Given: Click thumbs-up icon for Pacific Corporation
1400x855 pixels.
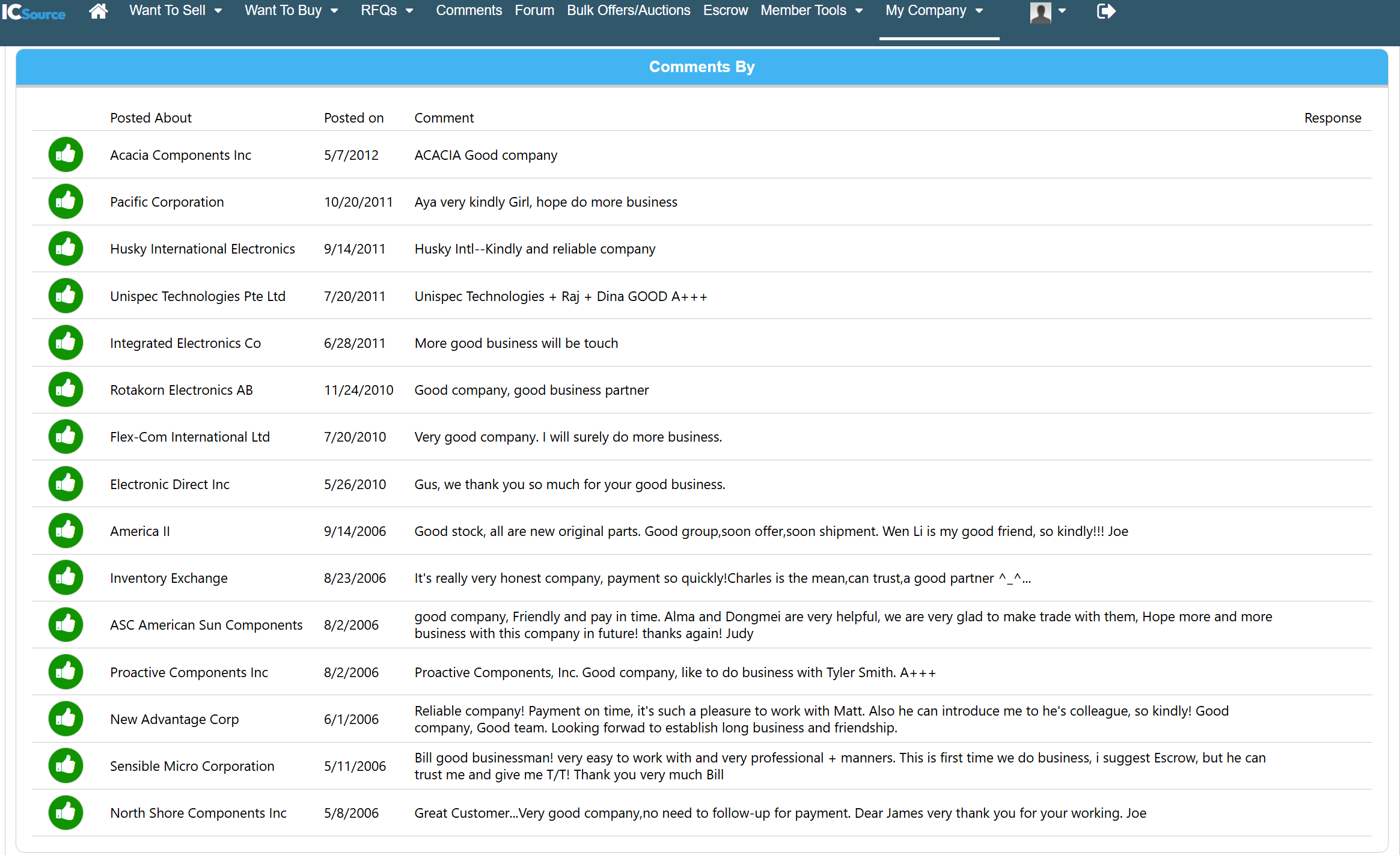Looking at the screenshot, I should point(66,201).
